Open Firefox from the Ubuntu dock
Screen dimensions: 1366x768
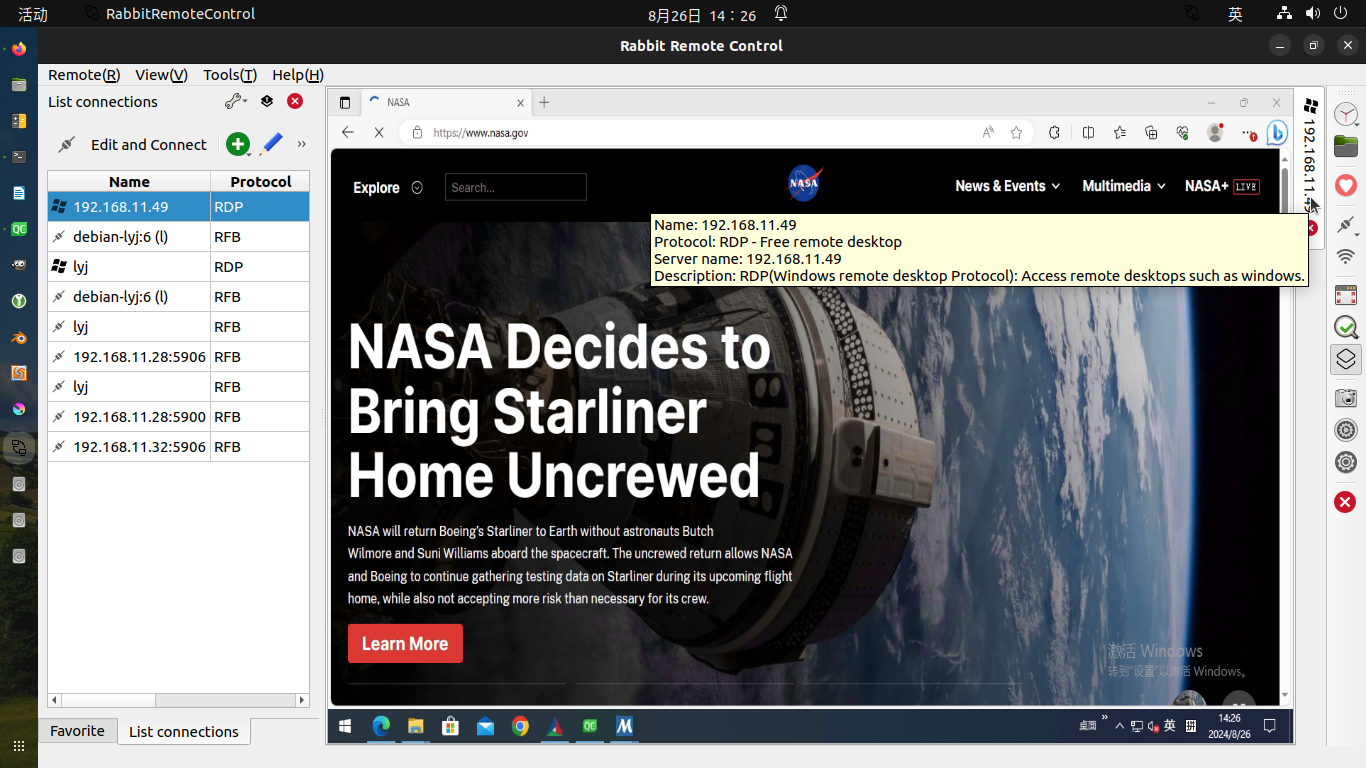pos(19,49)
